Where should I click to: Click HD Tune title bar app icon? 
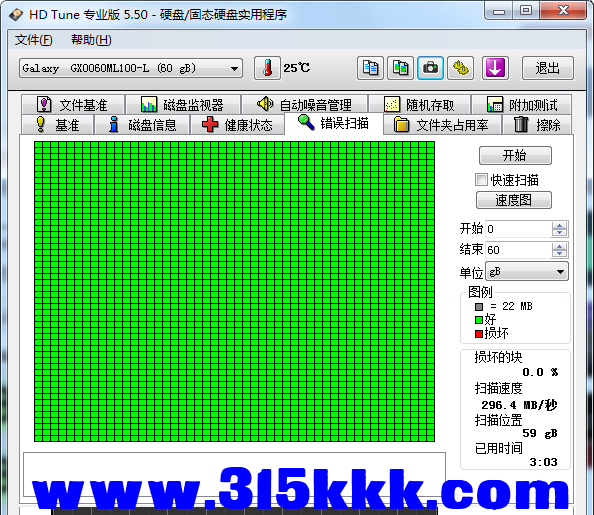[16, 14]
